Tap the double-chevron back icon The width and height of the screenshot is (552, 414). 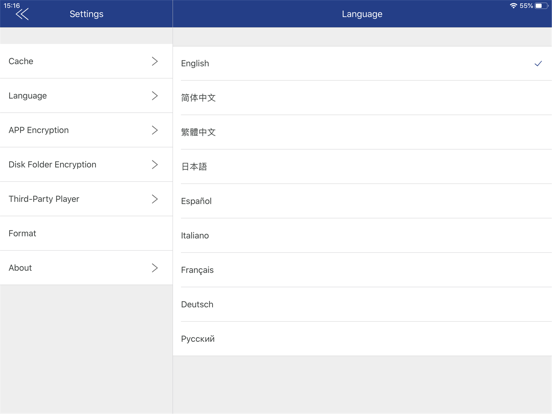[x=22, y=14]
